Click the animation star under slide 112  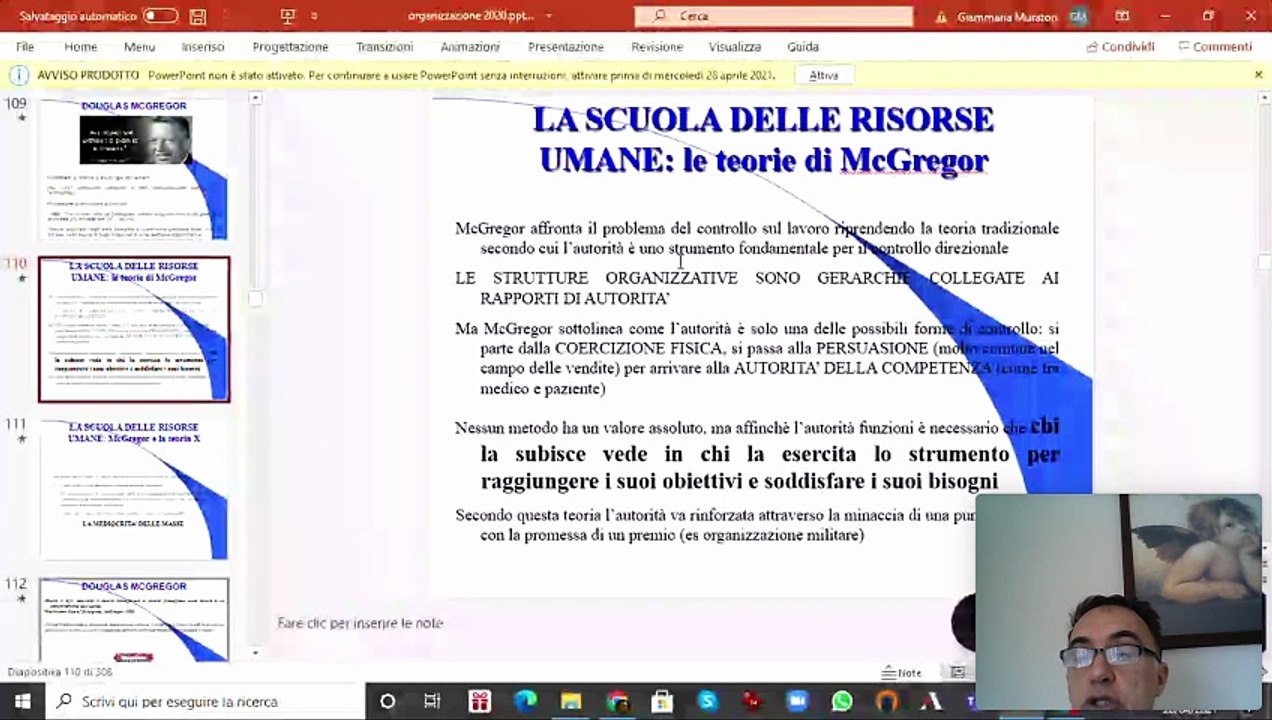pos(22,598)
